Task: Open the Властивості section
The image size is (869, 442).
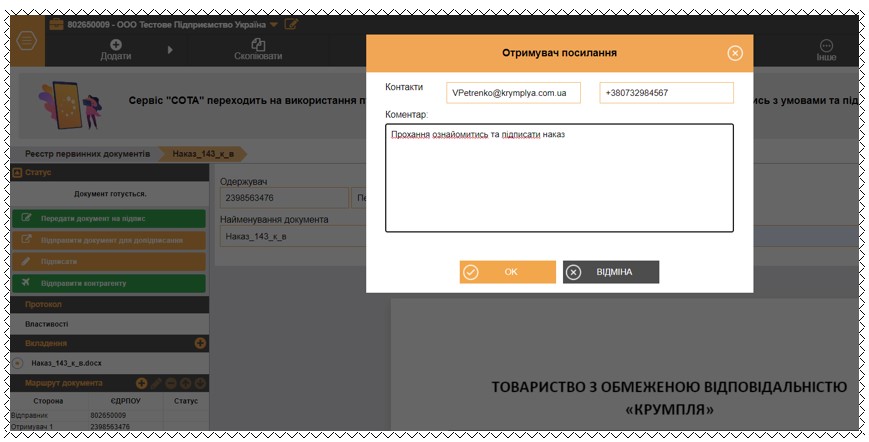Action: tap(110, 324)
